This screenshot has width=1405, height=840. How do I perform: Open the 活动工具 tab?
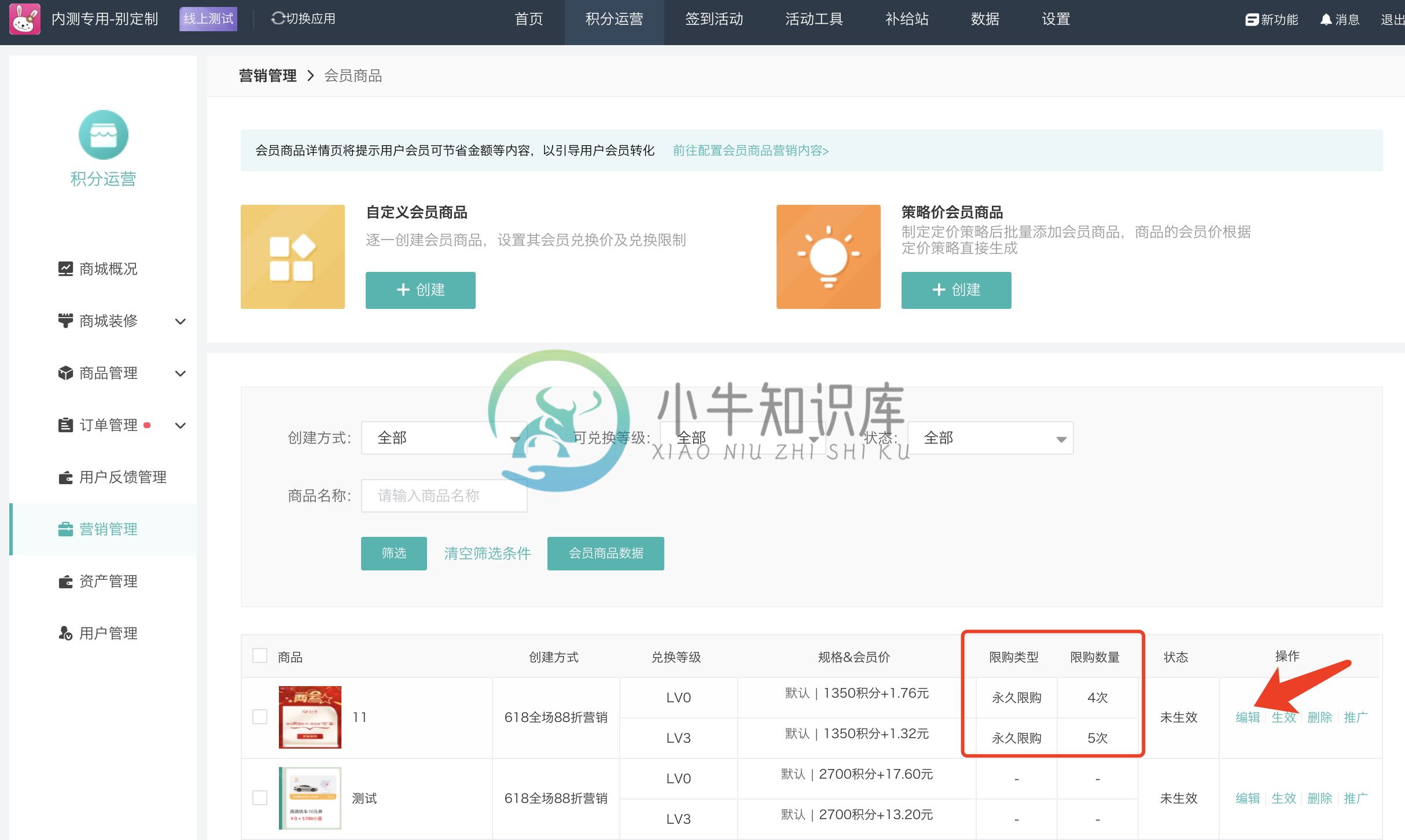click(814, 19)
